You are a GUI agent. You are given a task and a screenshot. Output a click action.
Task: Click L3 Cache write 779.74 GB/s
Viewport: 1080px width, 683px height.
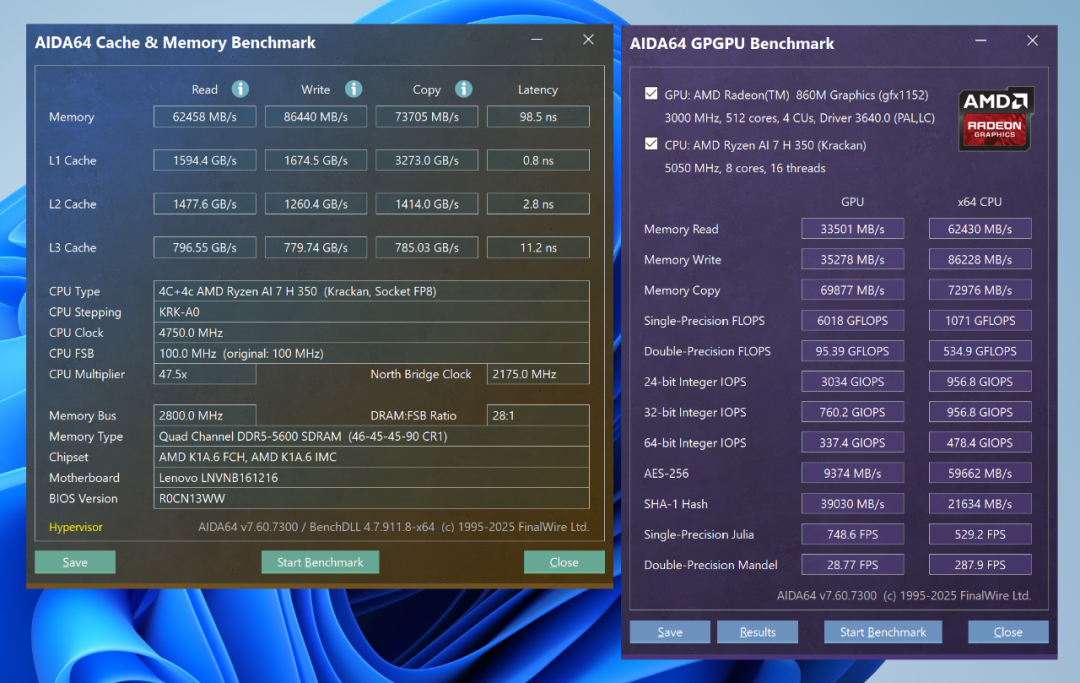(x=315, y=247)
